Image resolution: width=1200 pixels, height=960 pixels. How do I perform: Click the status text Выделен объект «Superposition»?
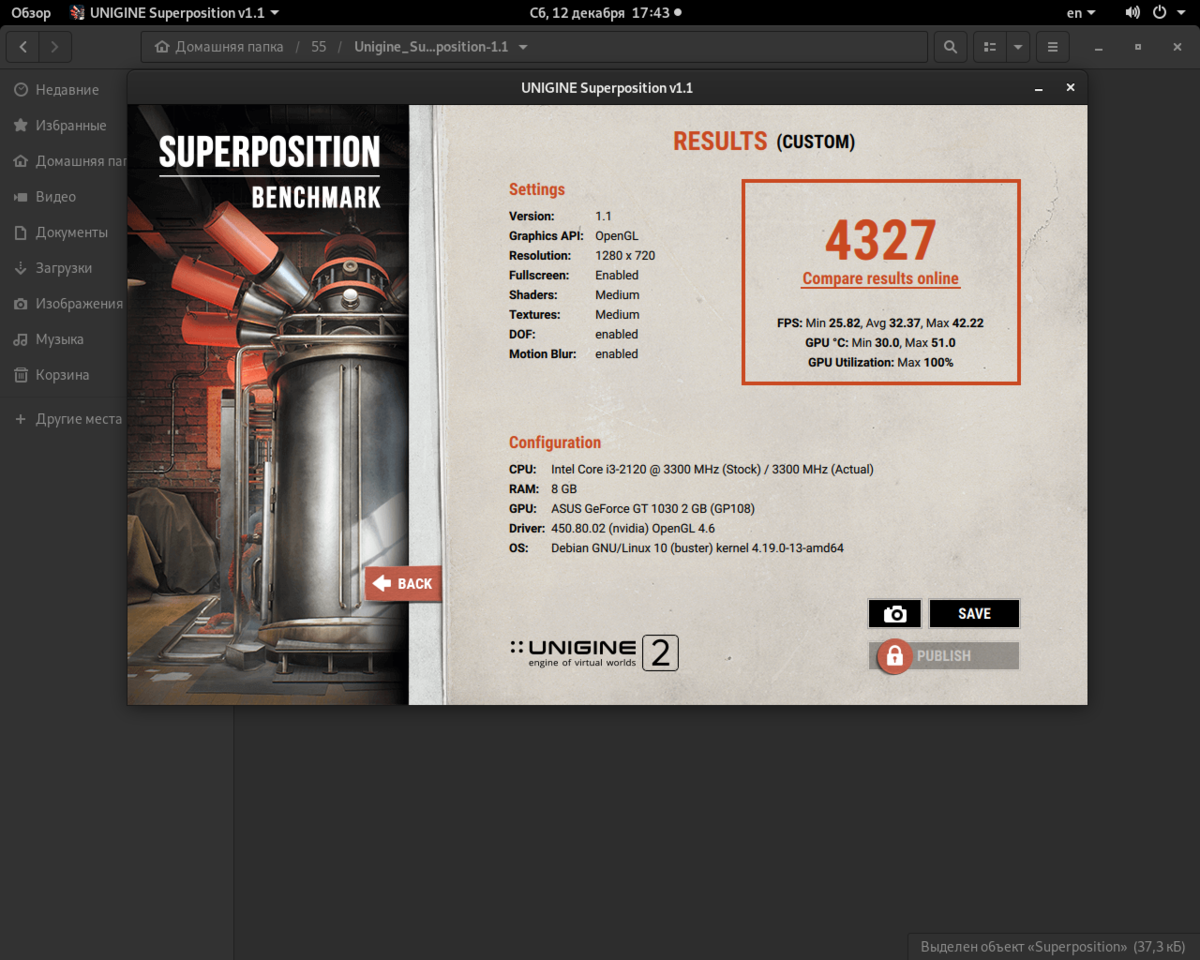click(x=1053, y=946)
